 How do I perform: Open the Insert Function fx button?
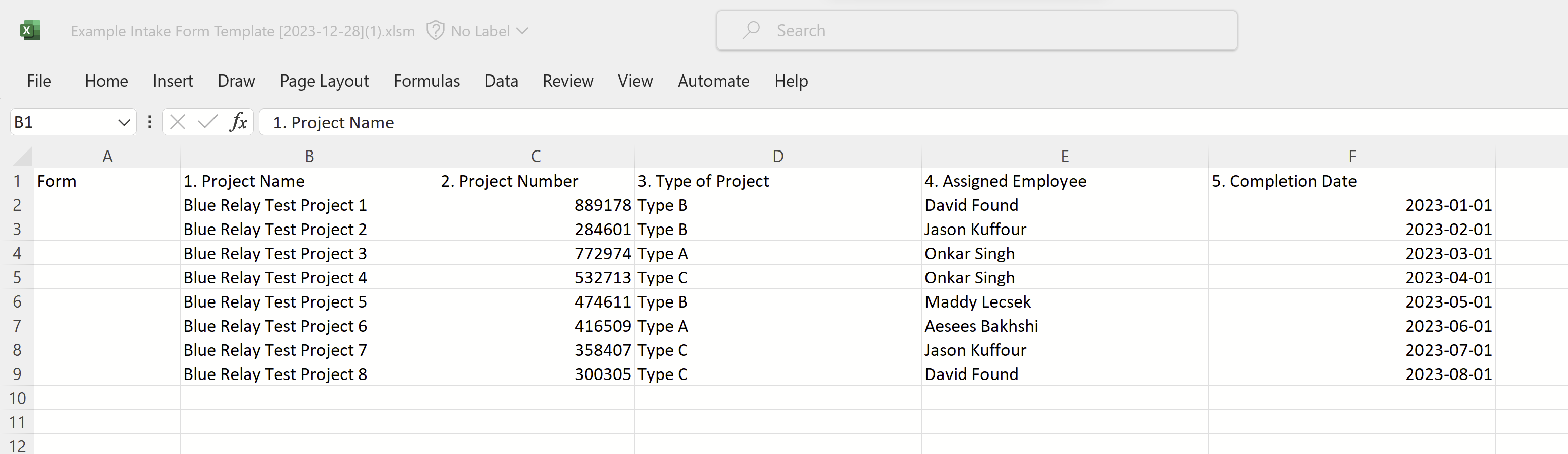point(238,122)
